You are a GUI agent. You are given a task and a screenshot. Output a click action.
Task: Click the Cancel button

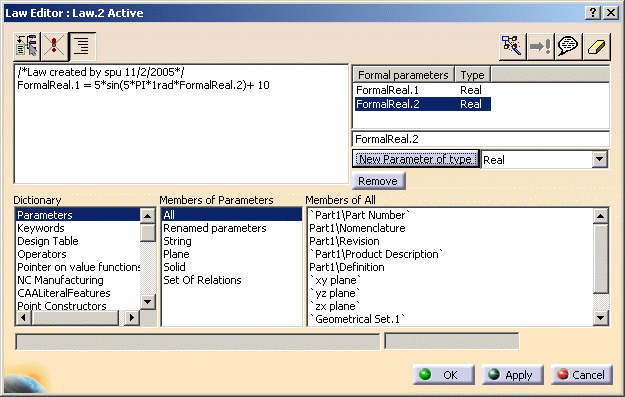[x=582, y=375]
